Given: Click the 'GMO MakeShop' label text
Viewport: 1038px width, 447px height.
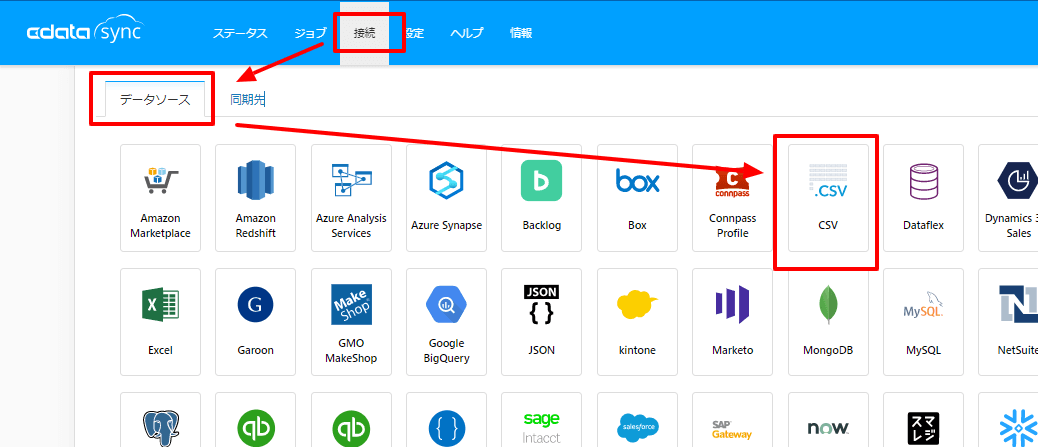Looking at the screenshot, I should (351, 350).
